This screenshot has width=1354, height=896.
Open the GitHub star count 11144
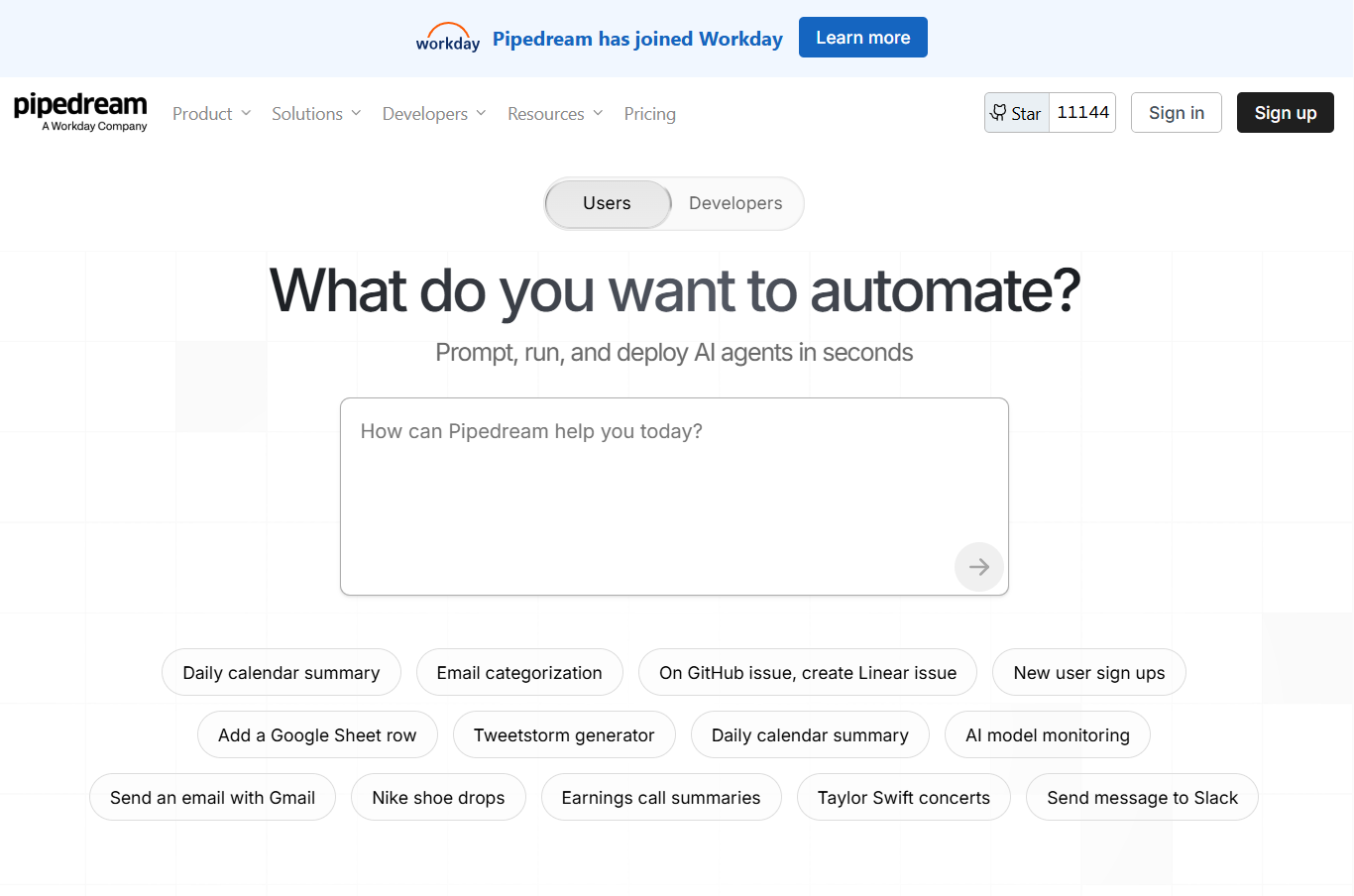[x=1082, y=113]
